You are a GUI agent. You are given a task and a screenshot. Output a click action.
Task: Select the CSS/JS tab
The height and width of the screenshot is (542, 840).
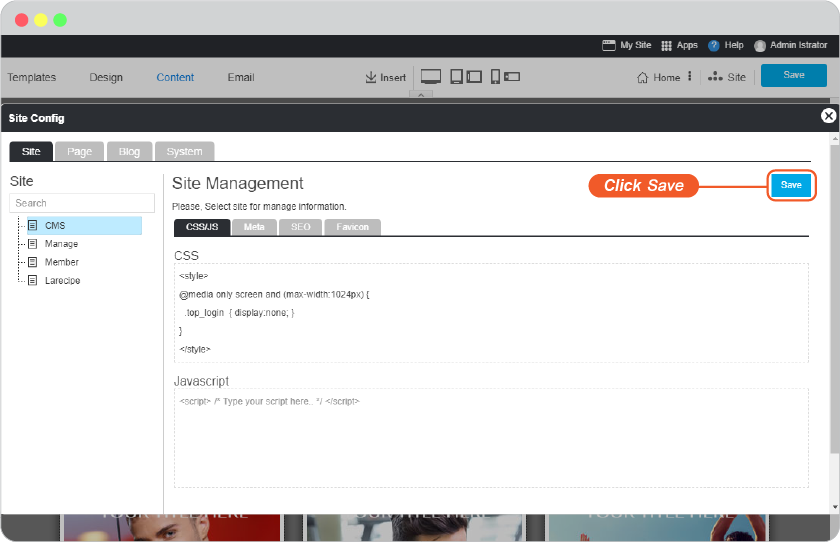click(202, 227)
